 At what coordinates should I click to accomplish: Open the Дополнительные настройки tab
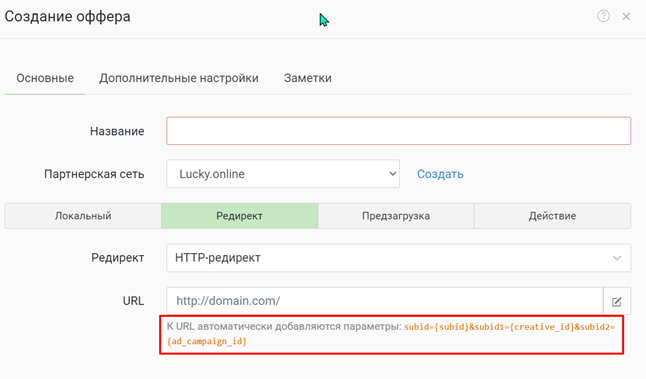tap(179, 78)
